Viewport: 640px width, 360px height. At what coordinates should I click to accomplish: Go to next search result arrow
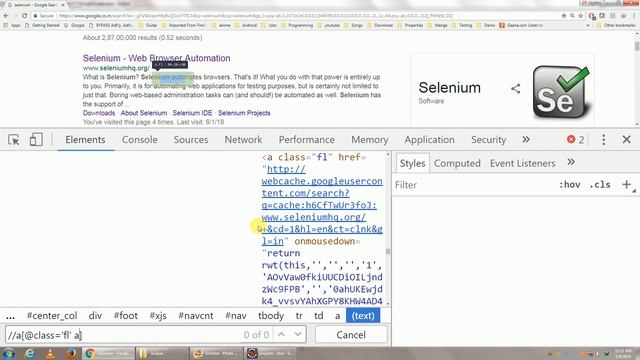pos(298,334)
